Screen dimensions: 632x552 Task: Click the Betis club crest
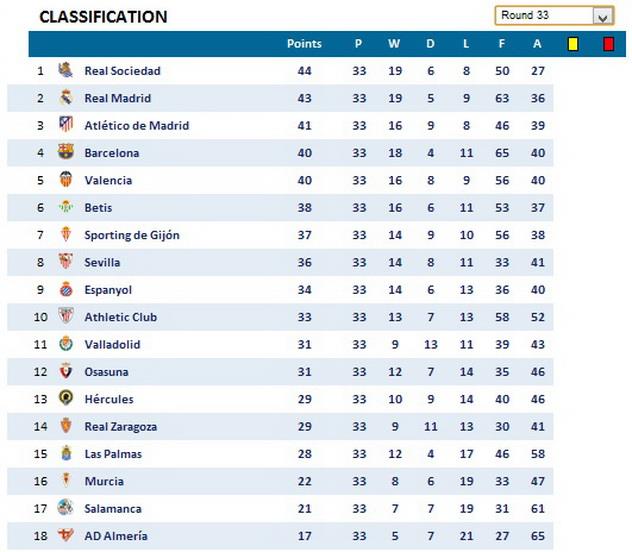[65, 208]
